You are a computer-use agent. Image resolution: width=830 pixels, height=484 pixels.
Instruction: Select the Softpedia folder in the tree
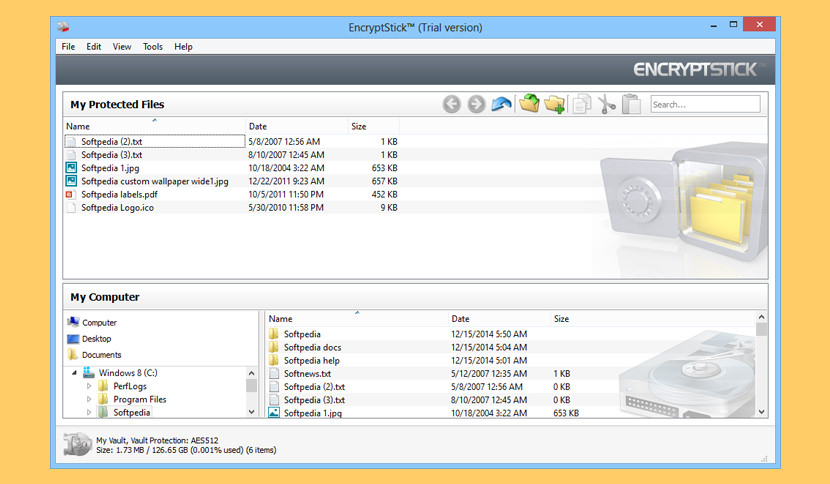pyautogui.click(x=131, y=412)
